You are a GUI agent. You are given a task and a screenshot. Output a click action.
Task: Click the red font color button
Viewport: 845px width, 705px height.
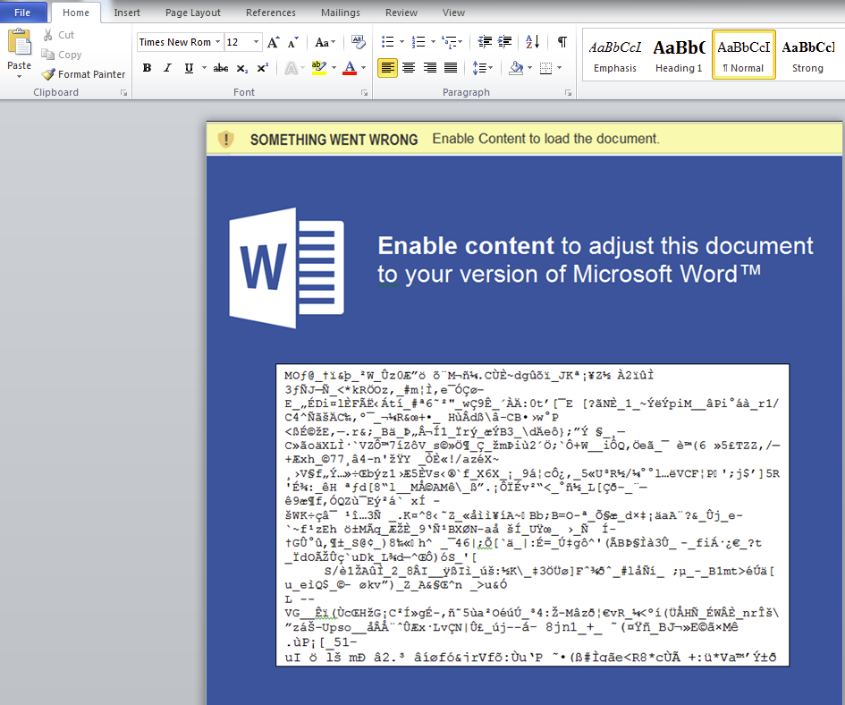(348, 68)
